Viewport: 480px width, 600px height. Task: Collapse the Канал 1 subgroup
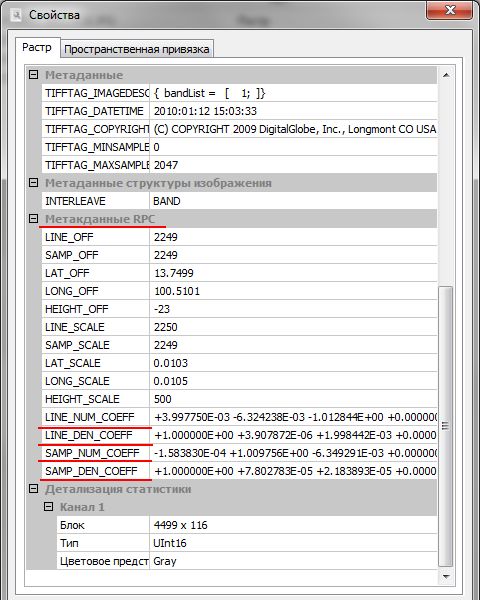click(x=49, y=507)
